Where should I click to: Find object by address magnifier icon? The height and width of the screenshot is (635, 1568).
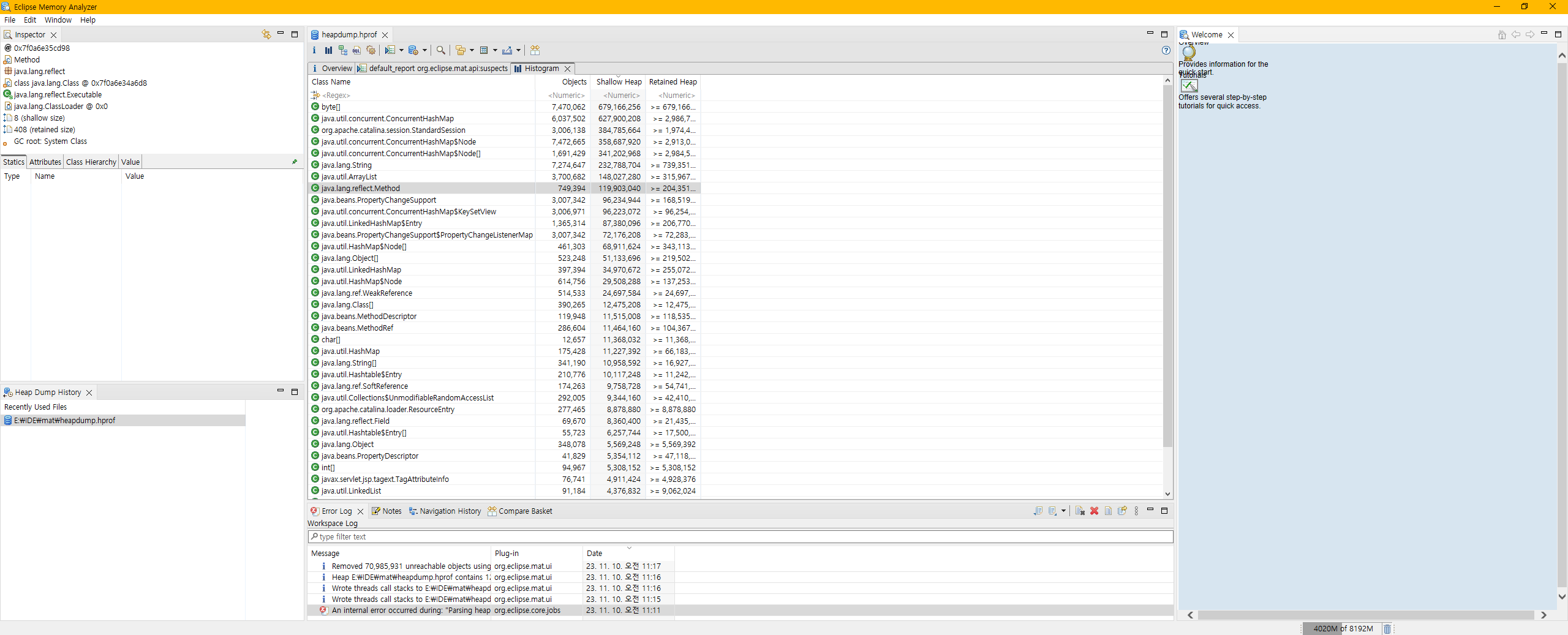440,50
